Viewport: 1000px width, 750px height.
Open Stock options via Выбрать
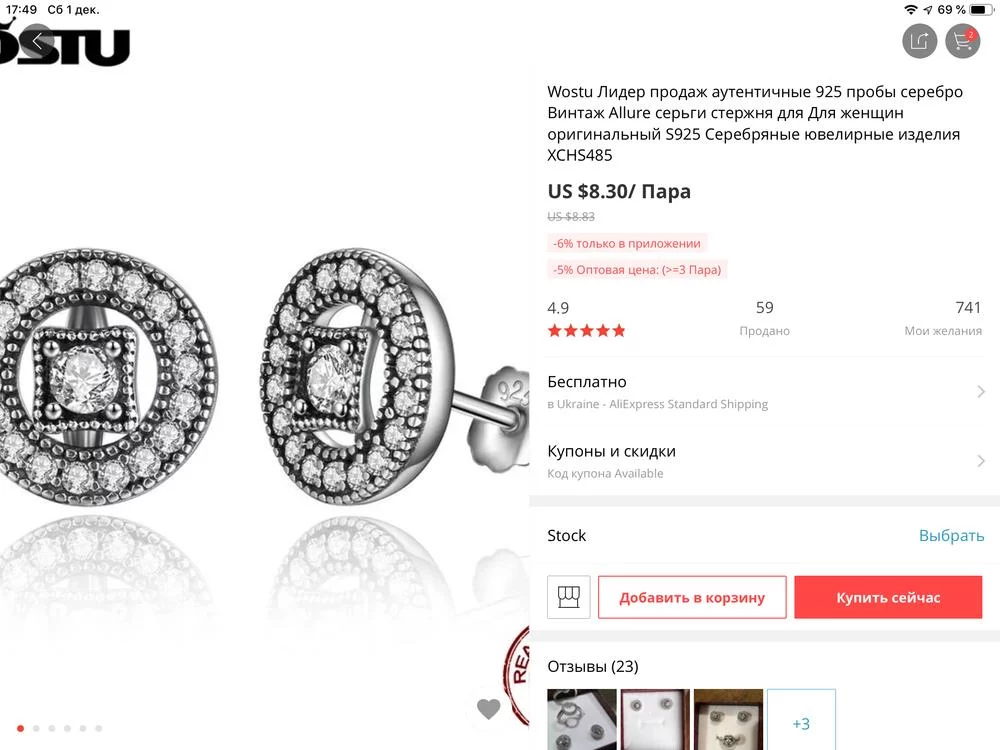(x=951, y=536)
